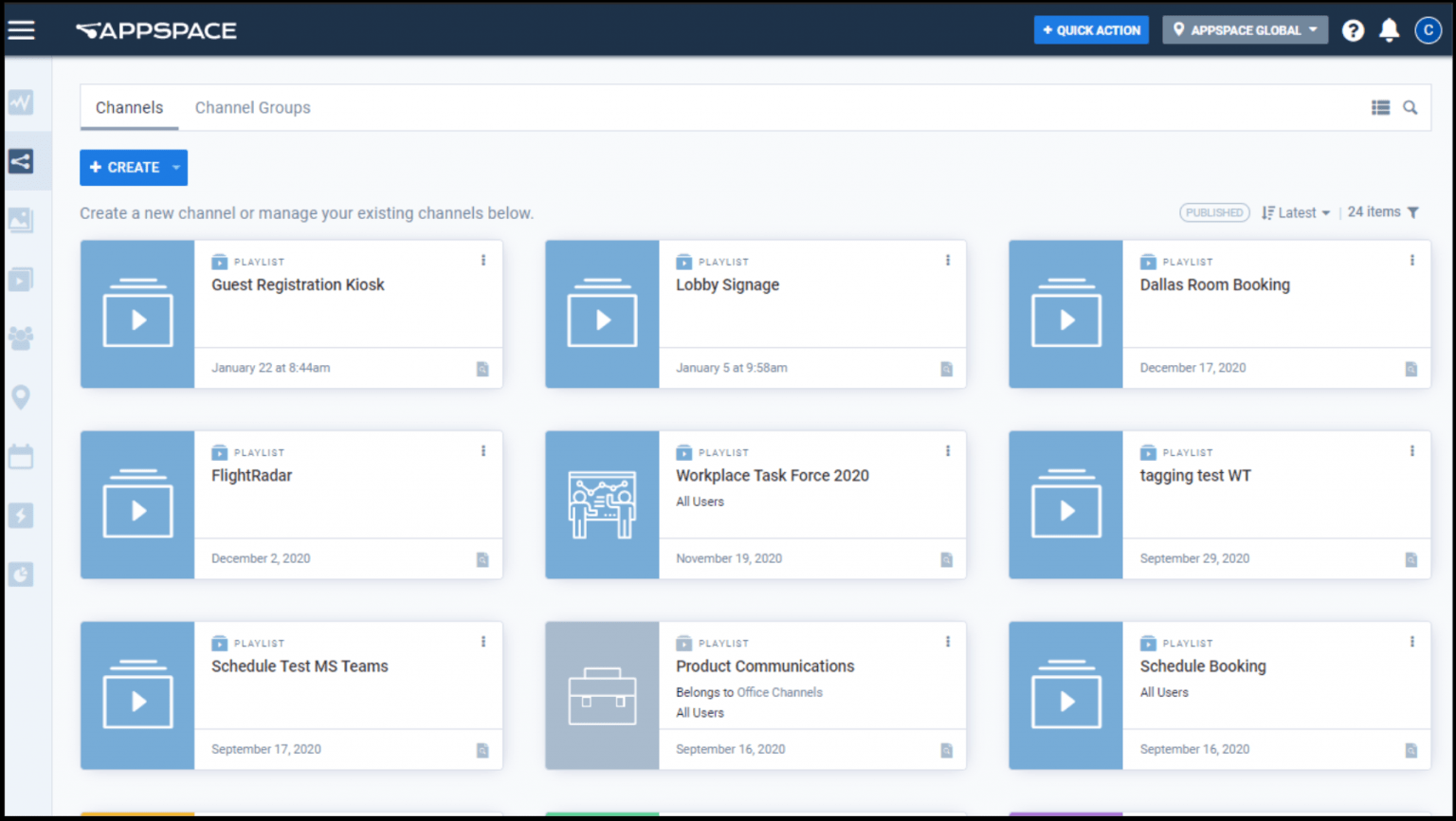
Task: Open the Schedule Booking channel title
Action: pyautogui.click(x=1202, y=666)
